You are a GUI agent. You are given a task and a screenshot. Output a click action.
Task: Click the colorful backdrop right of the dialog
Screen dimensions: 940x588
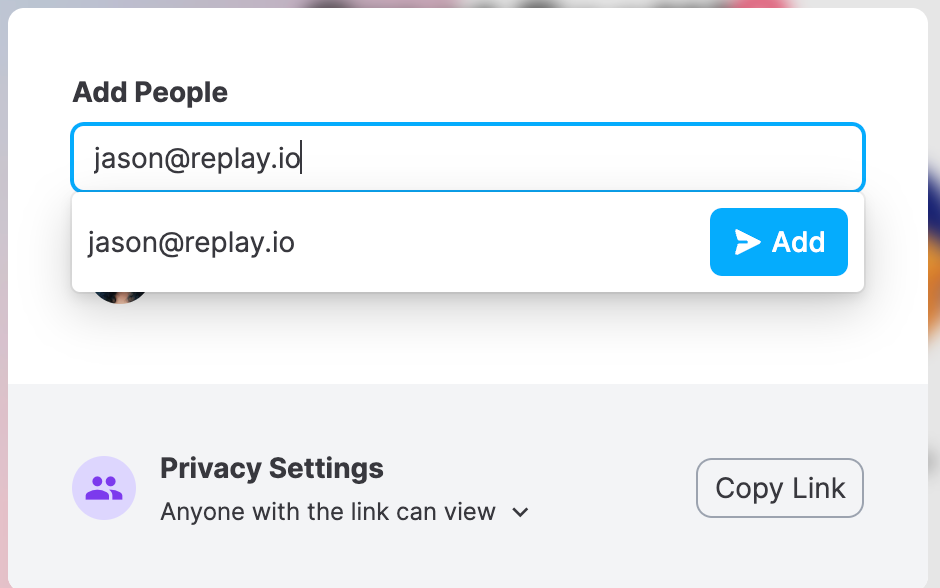click(934, 300)
